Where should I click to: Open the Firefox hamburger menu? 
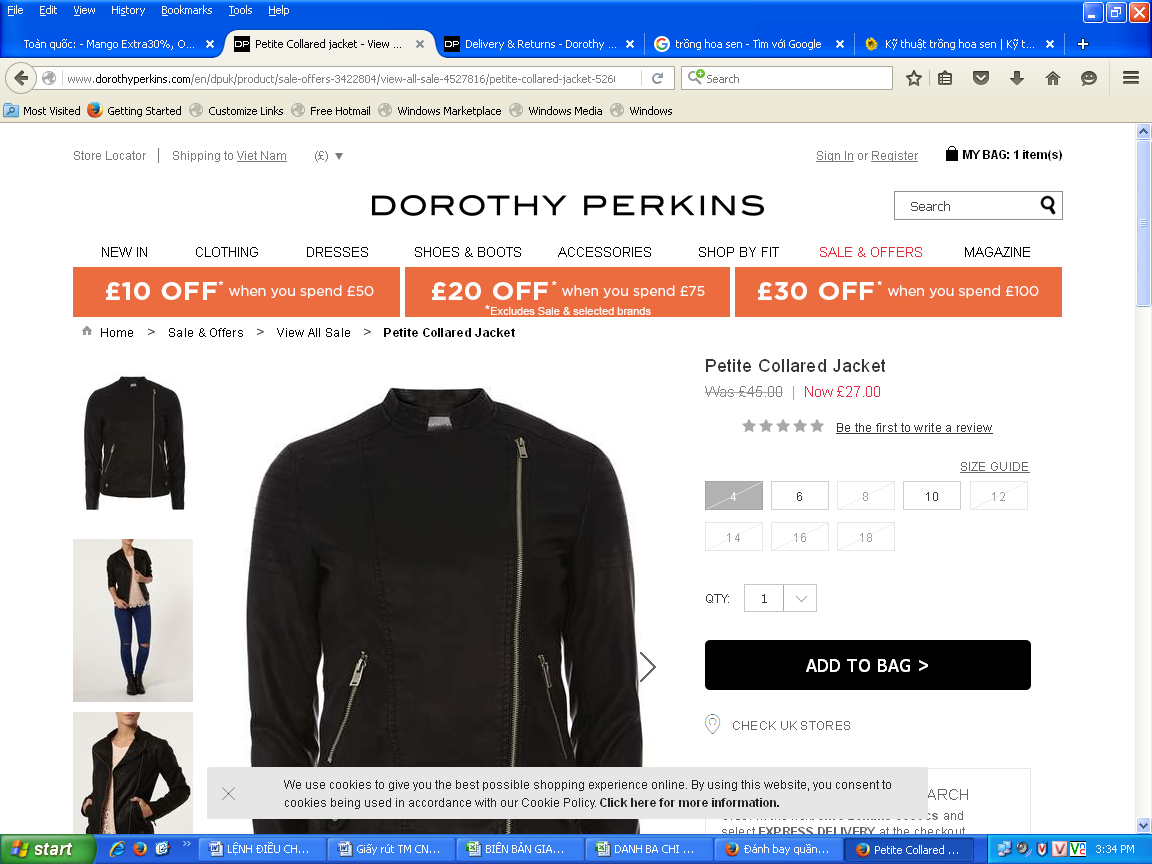pos(1131,78)
